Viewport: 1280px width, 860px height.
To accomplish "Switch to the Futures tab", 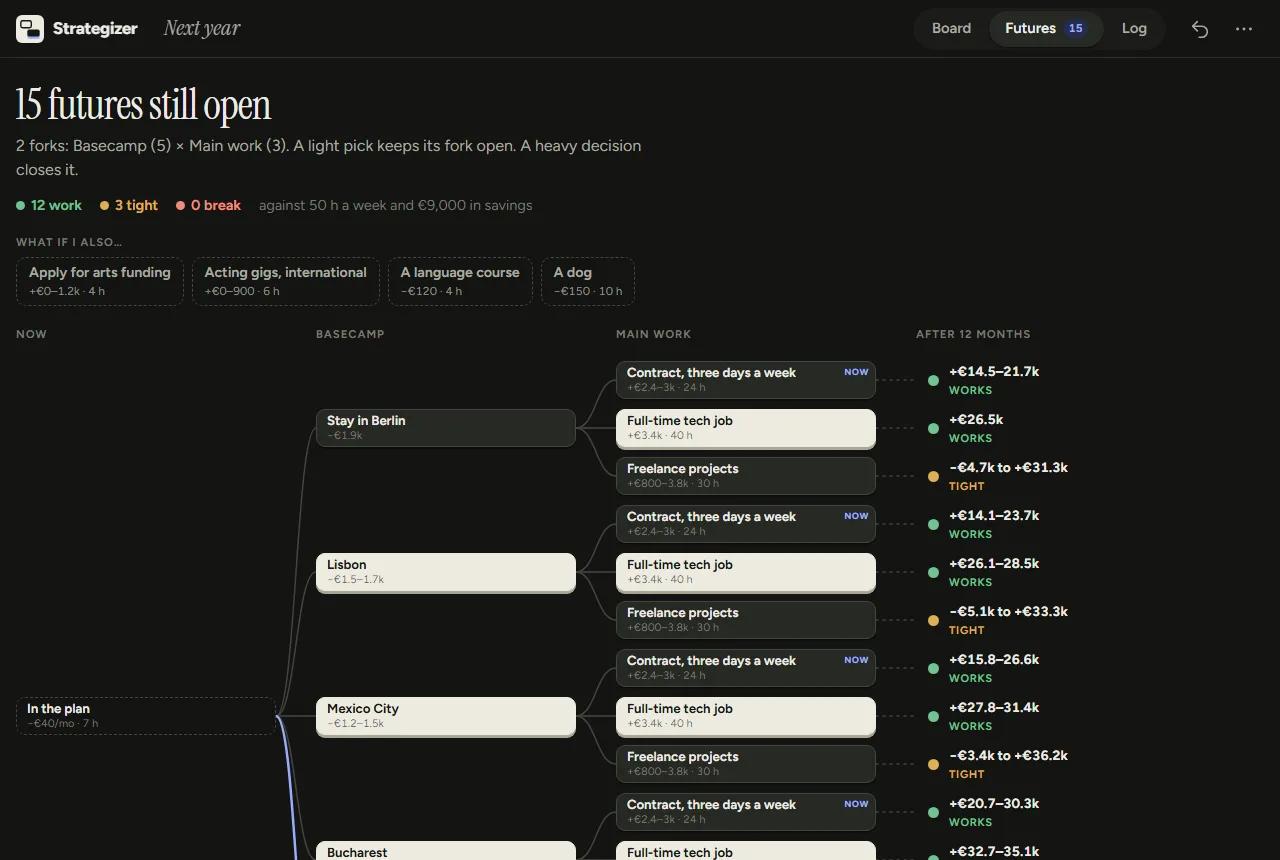I will [1046, 28].
